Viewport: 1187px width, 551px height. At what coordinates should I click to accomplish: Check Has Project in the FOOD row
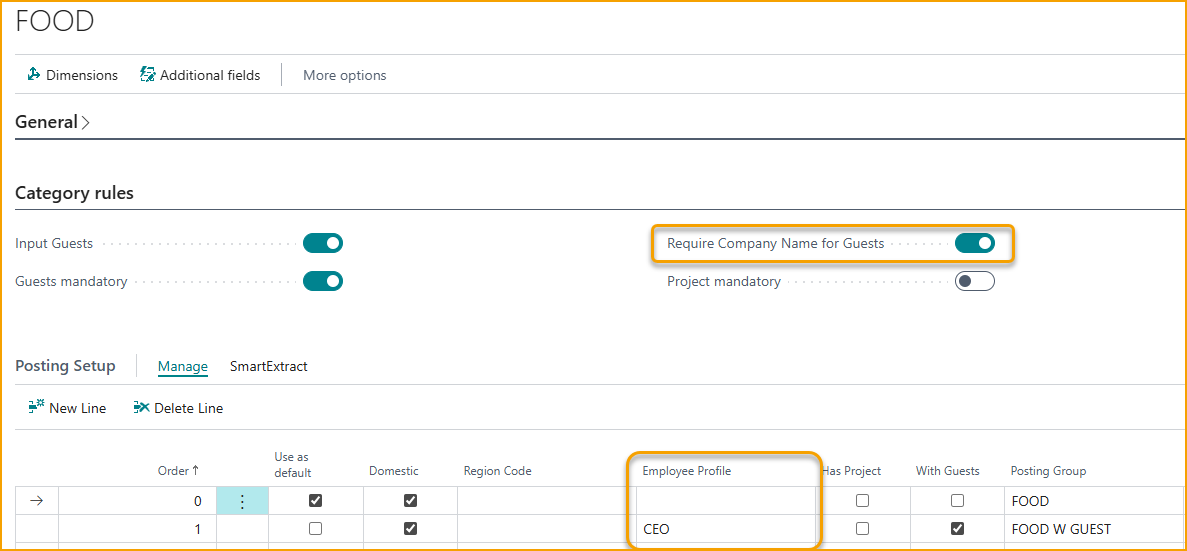[862, 501]
